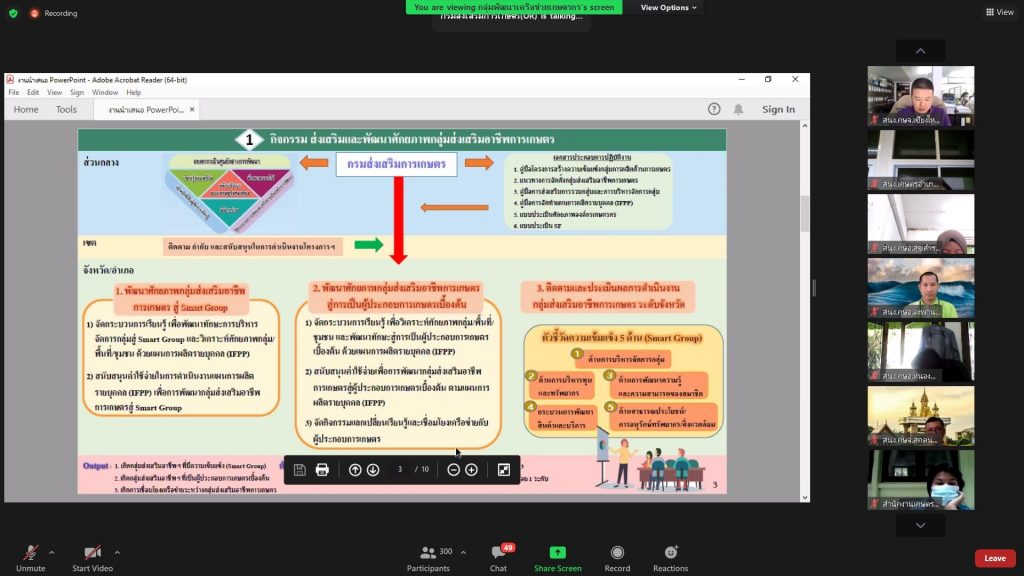Open Acrobat help question mark icon
Screen dimensions: 1024x576
[714, 109]
